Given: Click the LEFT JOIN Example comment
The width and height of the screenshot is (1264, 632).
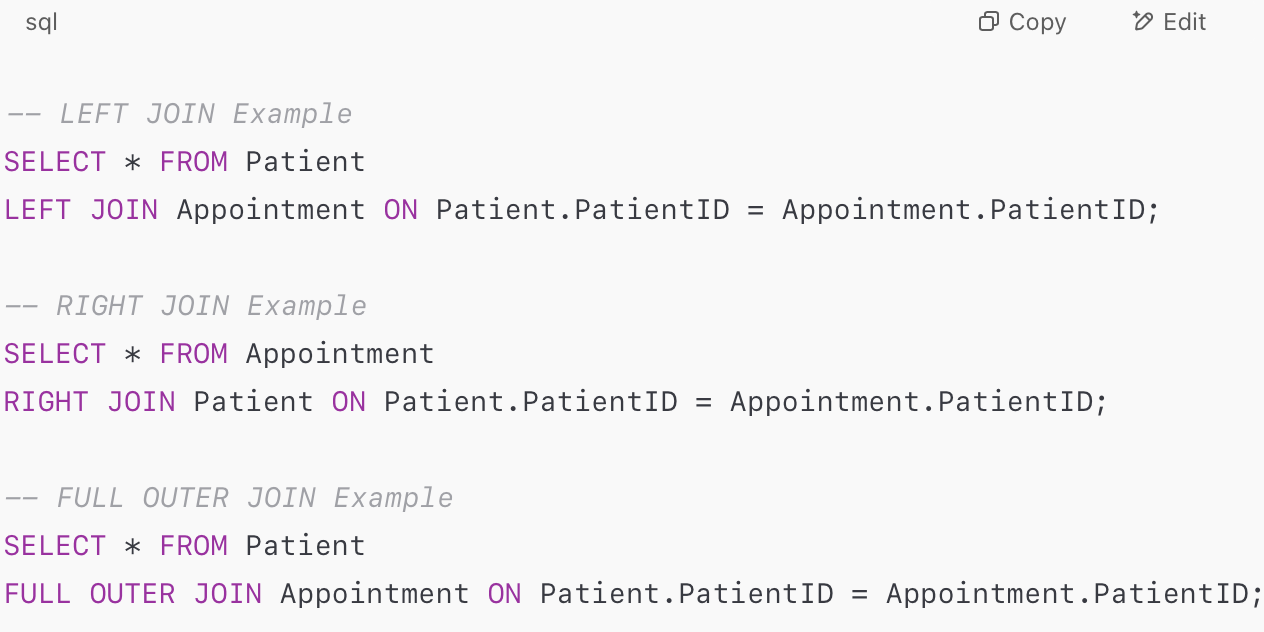Looking at the screenshot, I should (178, 114).
